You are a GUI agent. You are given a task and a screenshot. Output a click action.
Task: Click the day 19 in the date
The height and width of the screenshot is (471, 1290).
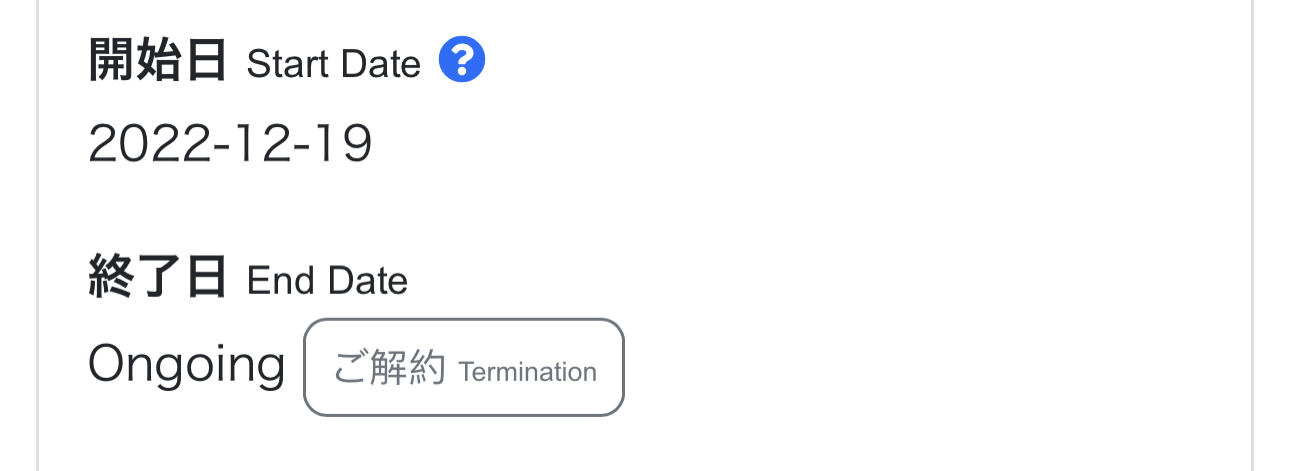342,145
